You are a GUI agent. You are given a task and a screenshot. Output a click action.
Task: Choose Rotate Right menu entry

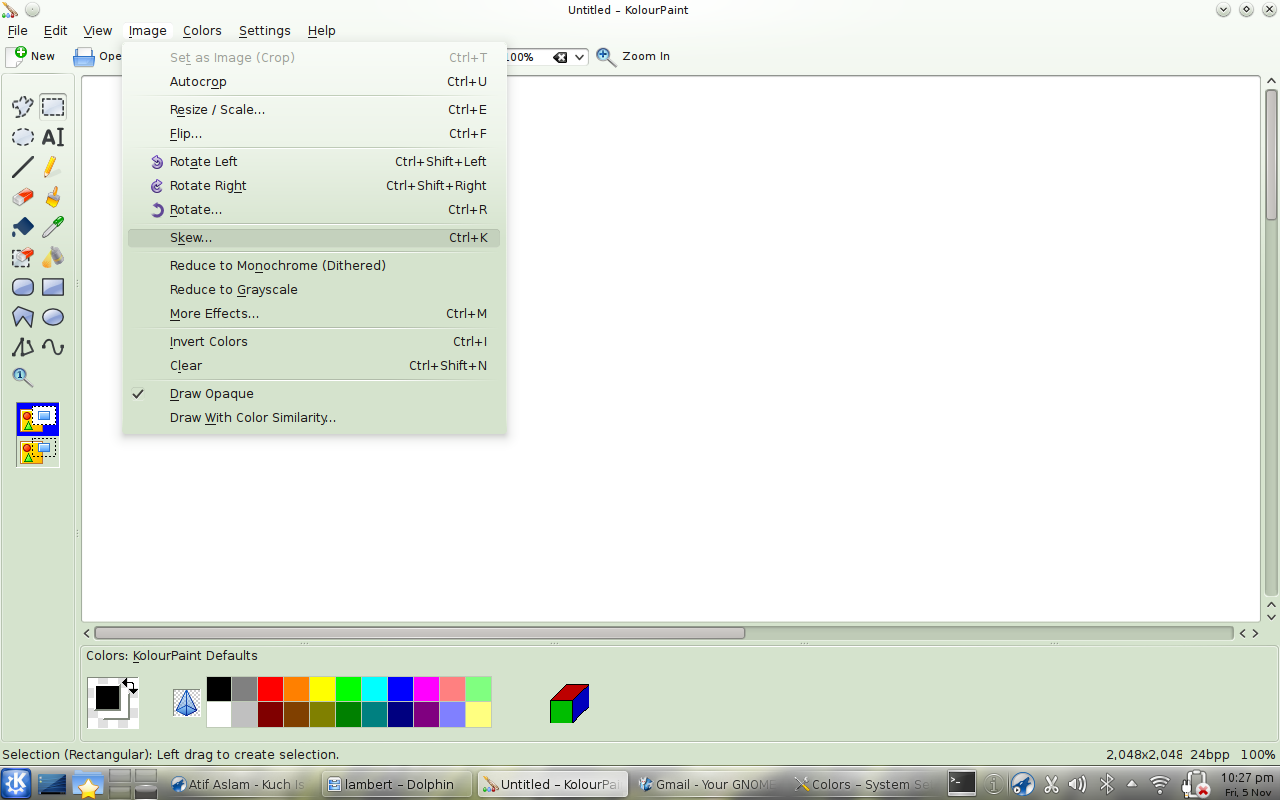(x=314, y=186)
